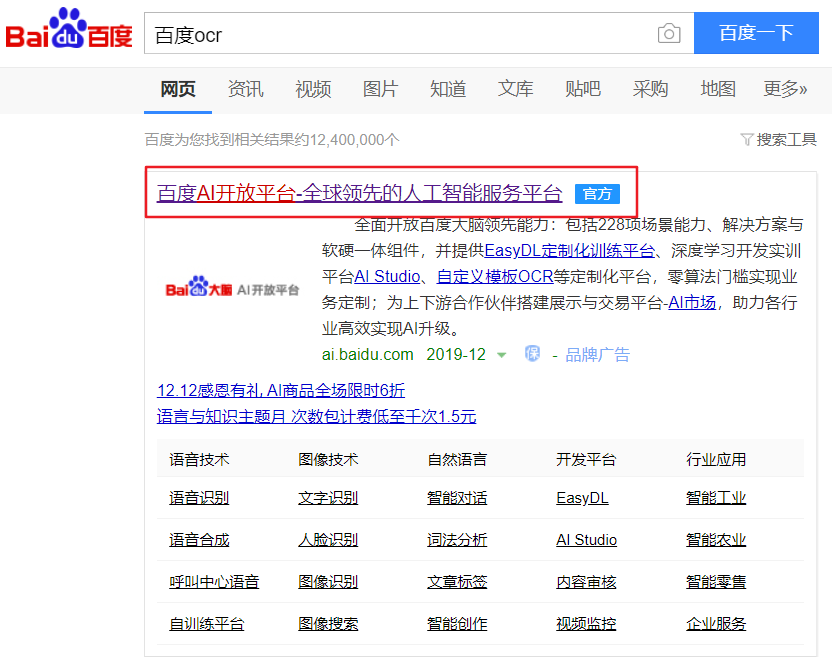Click the result count text 12,400,000个
The height and width of the screenshot is (657, 832).
click(x=354, y=140)
